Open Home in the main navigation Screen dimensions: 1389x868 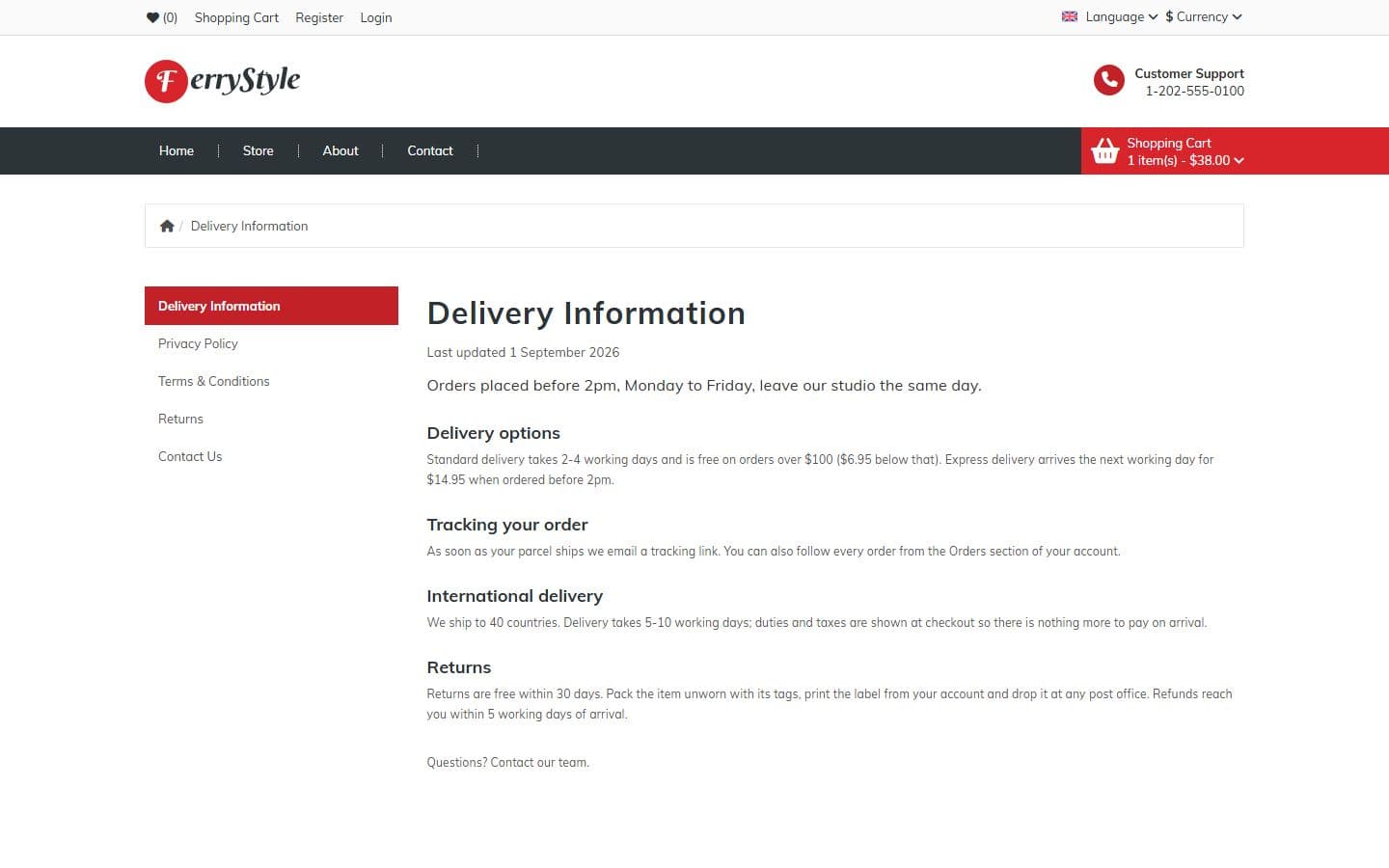click(x=177, y=150)
